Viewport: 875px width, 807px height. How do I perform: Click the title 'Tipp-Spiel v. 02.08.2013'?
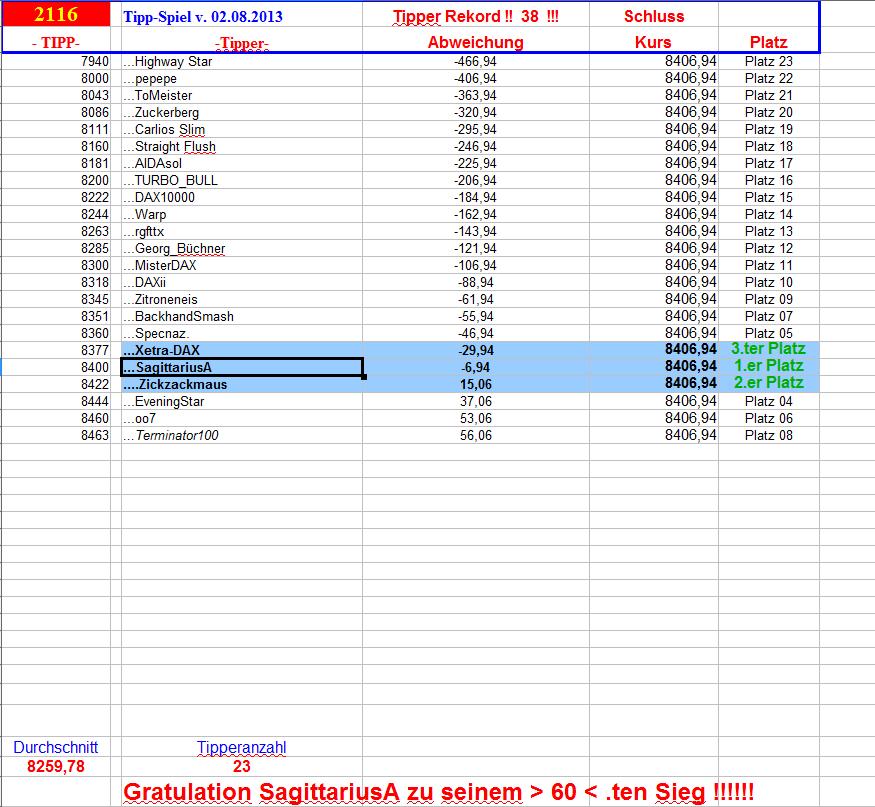[x=203, y=17]
